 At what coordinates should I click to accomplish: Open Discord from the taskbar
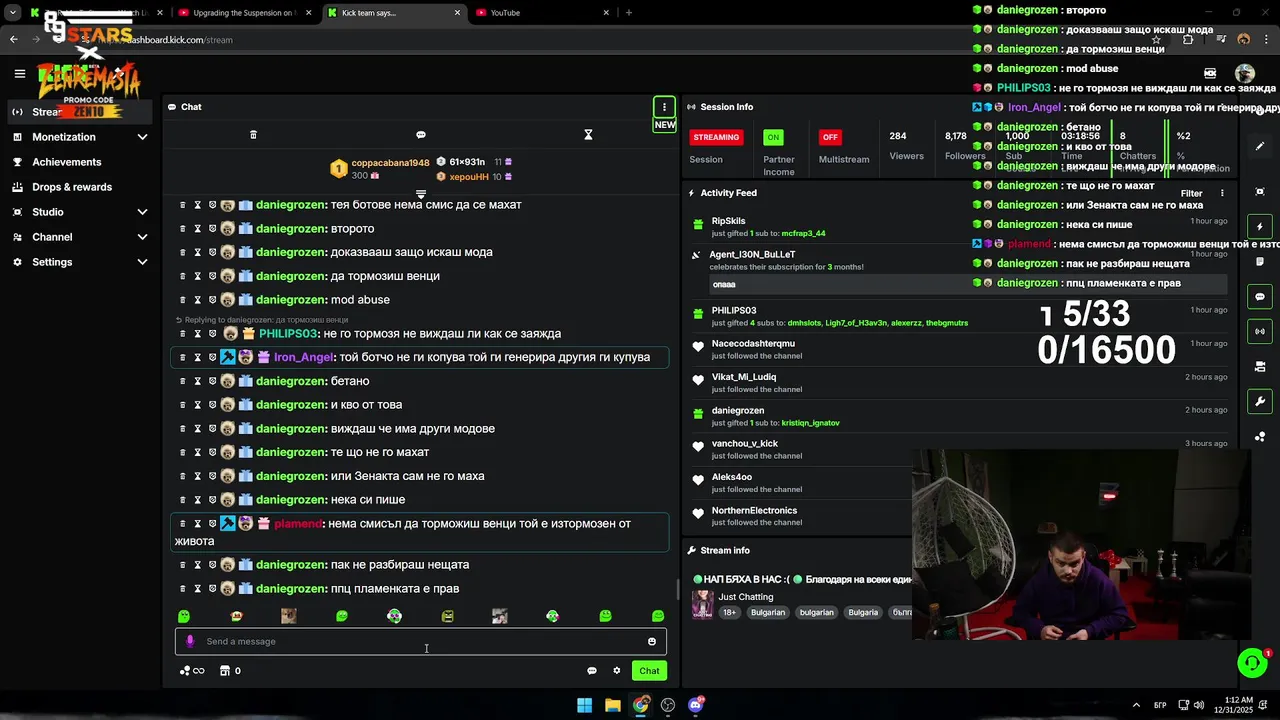(696, 705)
